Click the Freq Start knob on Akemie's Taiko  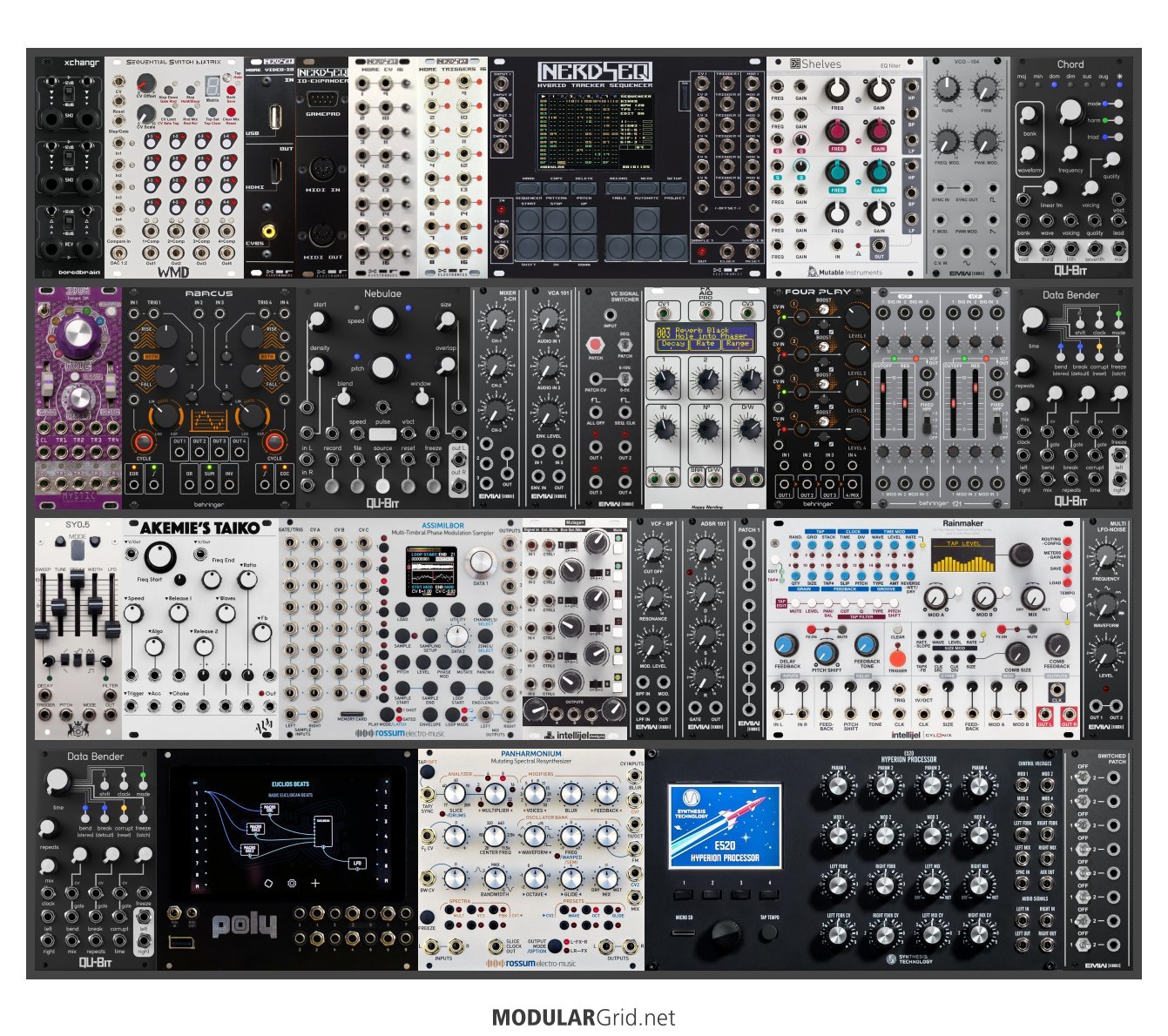[159, 558]
